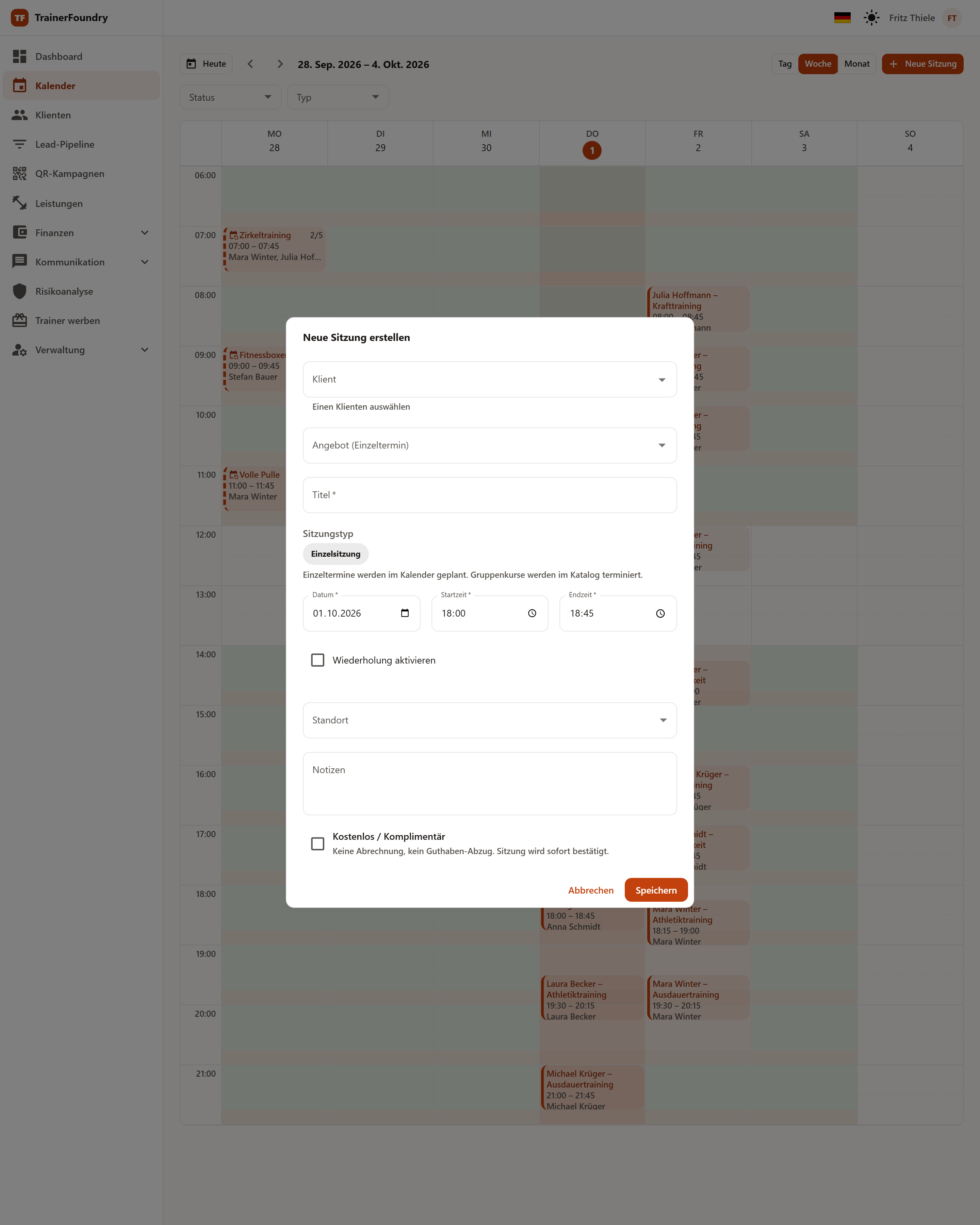Switch to Tag view
980x1225 pixels.
coord(785,64)
